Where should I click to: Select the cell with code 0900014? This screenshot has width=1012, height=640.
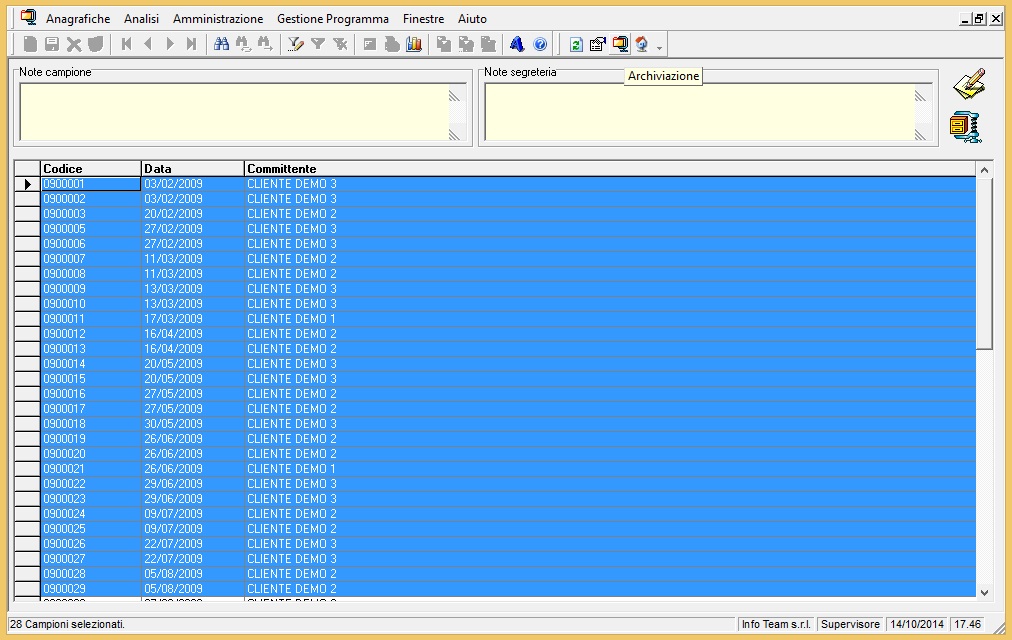[90, 364]
